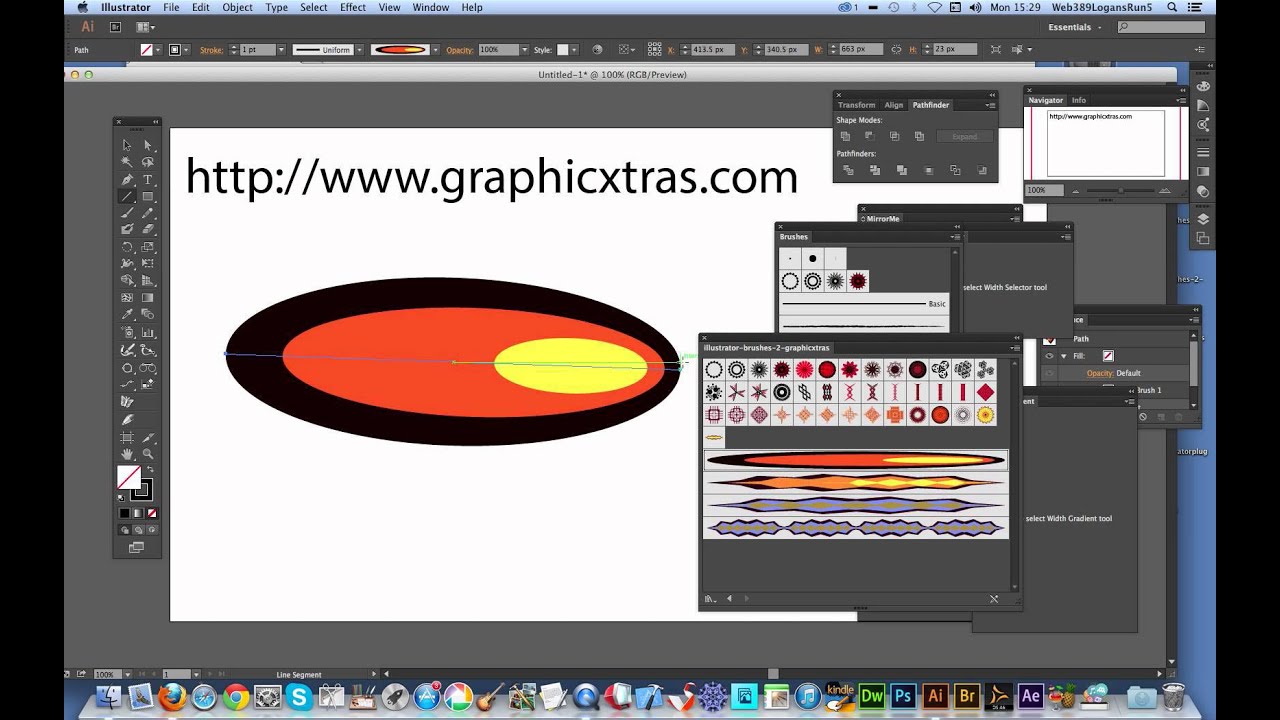The width and height of the screenshot is (1280, 720).
Task: Click the Minus Front shape mode icon
Action: coord(869,136)
